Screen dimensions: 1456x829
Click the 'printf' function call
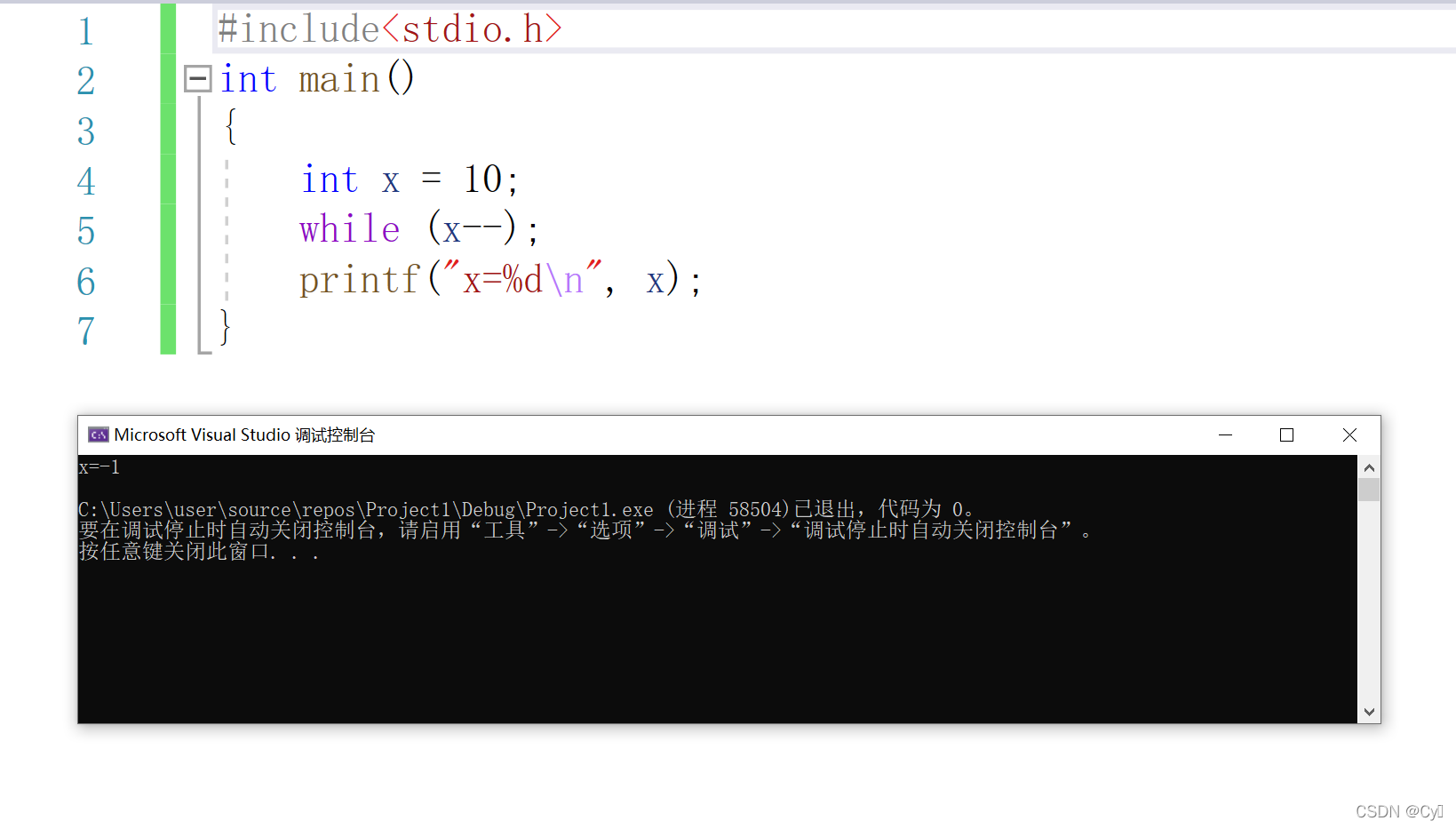(x=359, y=281)
